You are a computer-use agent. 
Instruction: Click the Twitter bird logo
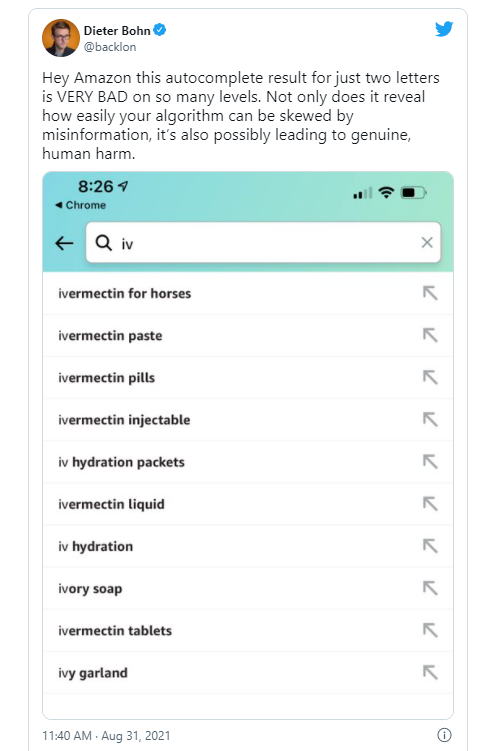[x=444, y=29]
